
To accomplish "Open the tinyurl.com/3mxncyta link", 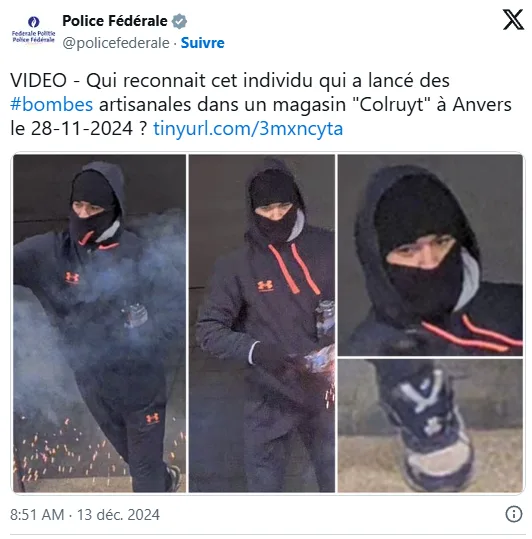I will click(x=248, y=129).
